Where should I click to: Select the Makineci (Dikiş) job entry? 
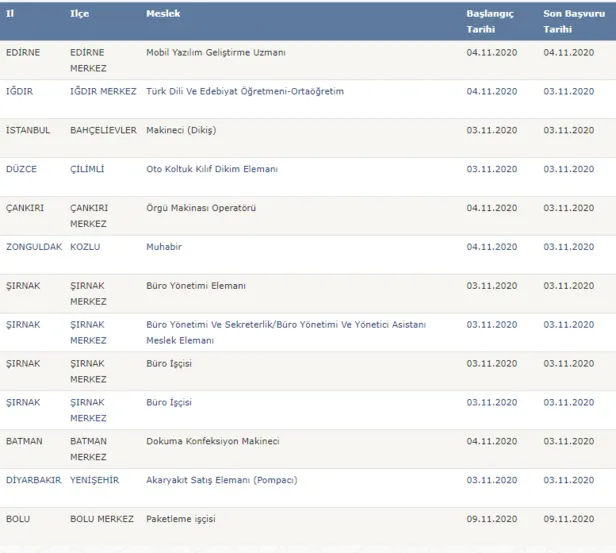click(181, 130)
